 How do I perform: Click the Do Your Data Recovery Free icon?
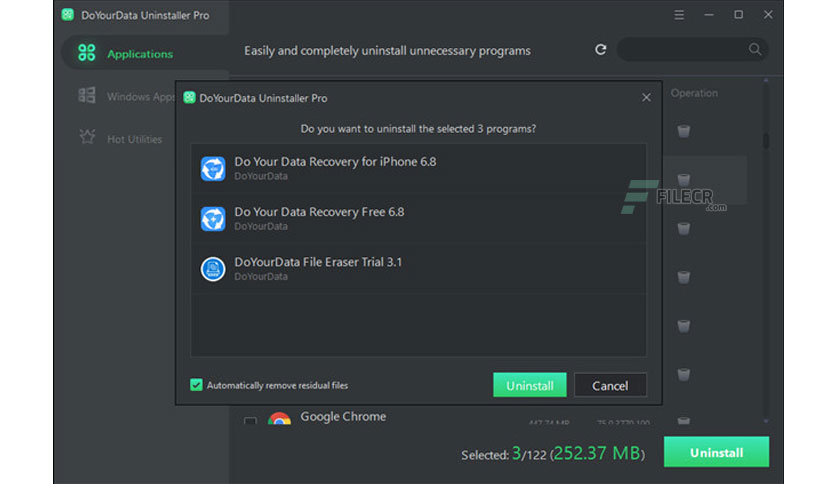point(213,219)
